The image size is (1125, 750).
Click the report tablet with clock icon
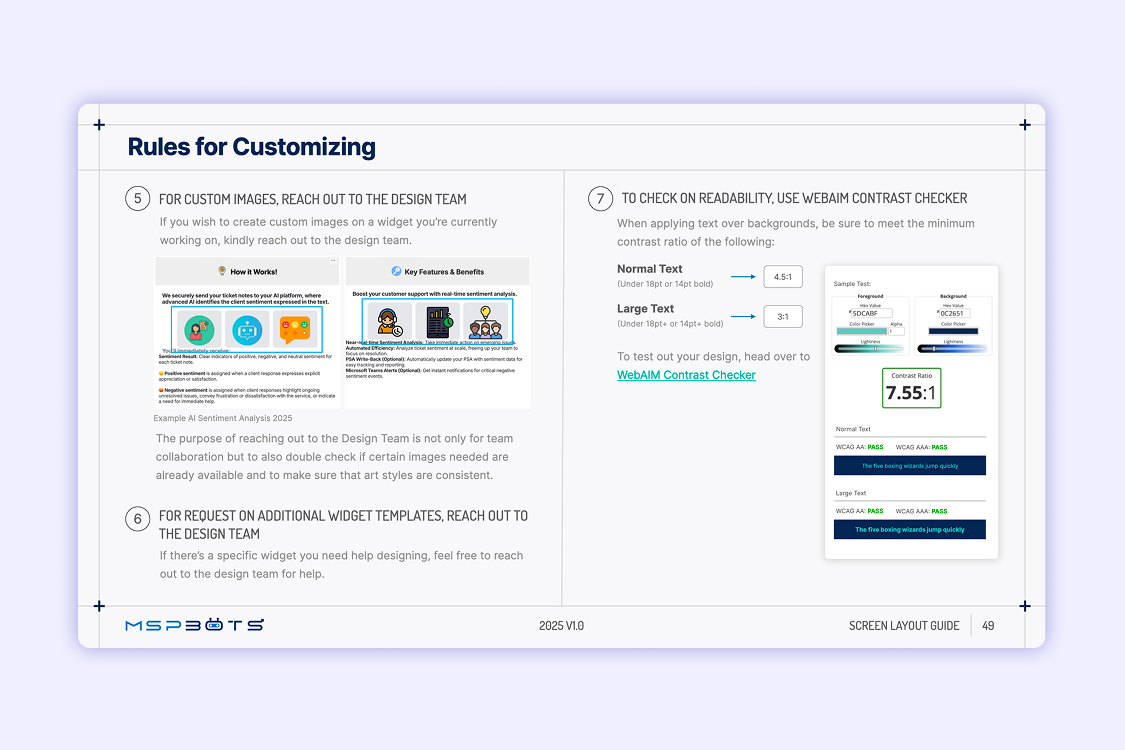click(438, 322)
